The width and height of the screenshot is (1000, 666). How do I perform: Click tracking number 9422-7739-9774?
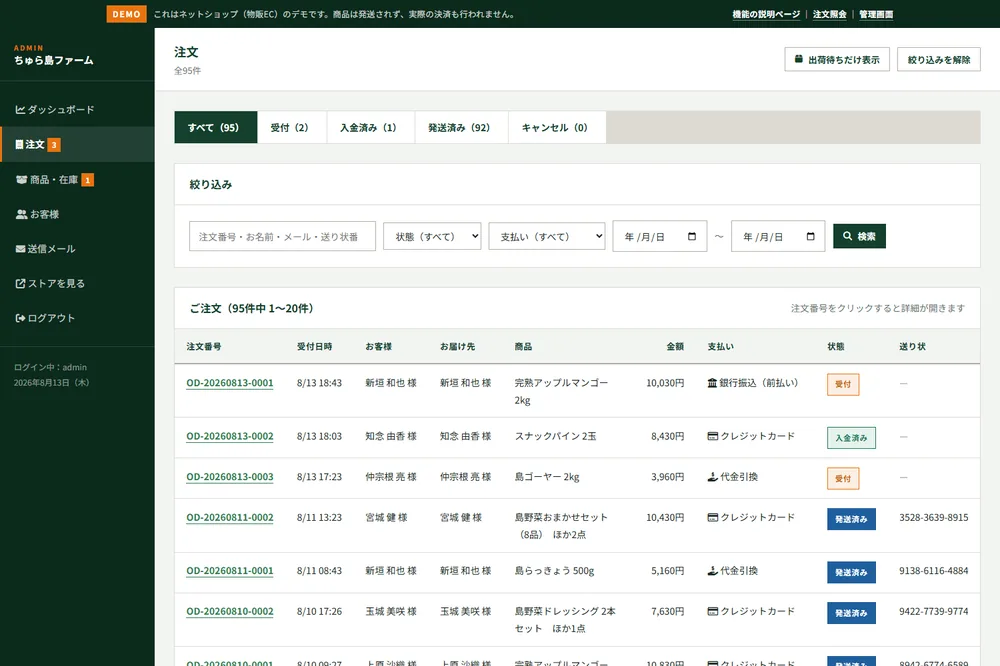[x=934, y=611]
